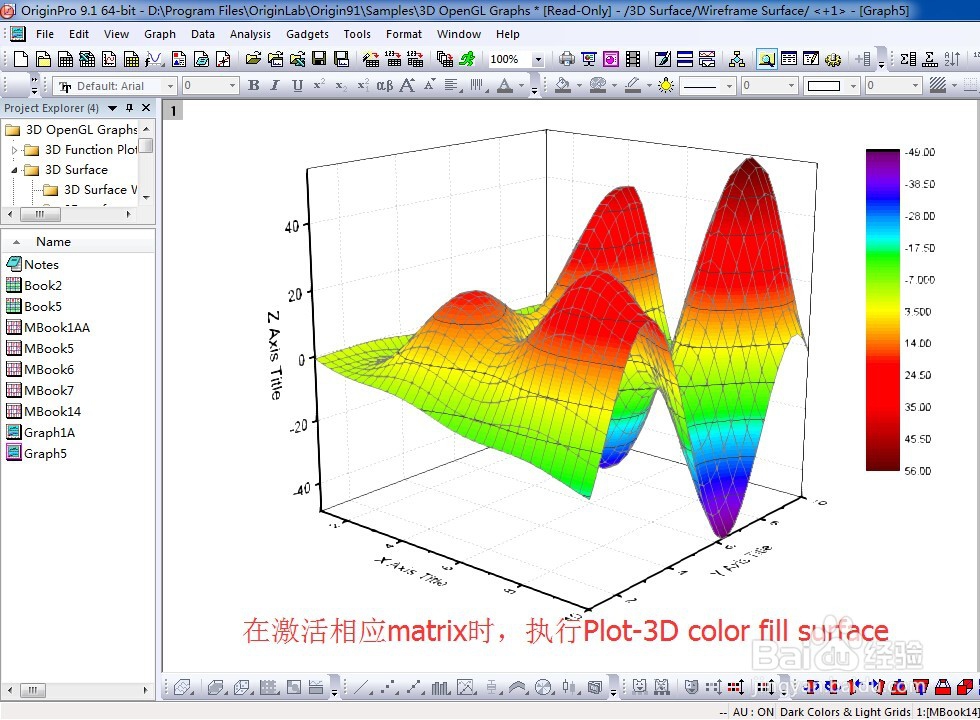Image resolution: width=980 pixels, height=720 pixels.
Task: Click the Z Axis Title label
Action: coord(274,355)
